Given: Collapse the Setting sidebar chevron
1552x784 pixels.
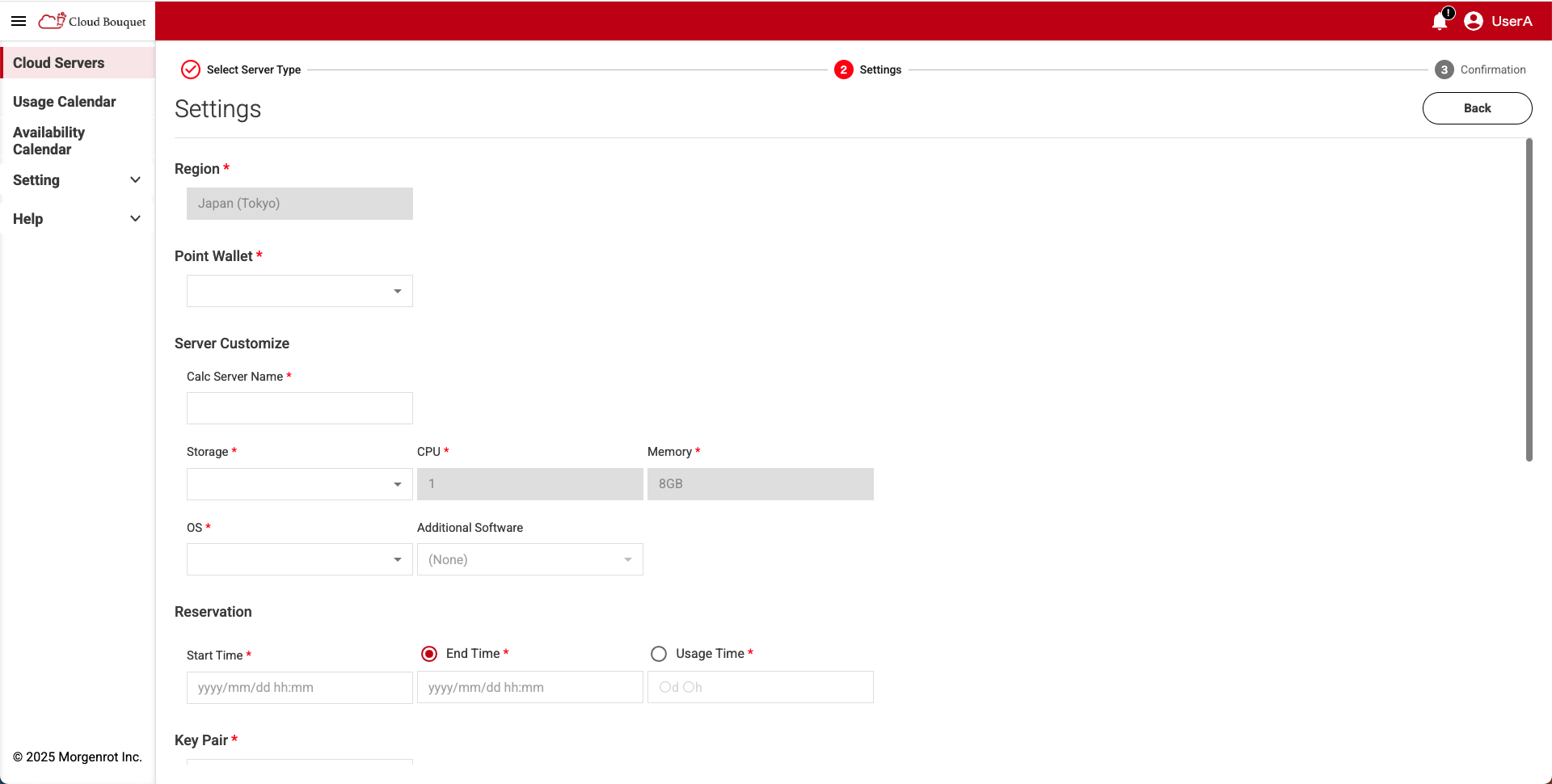Looking at the screenshot, I should point(135,179).
